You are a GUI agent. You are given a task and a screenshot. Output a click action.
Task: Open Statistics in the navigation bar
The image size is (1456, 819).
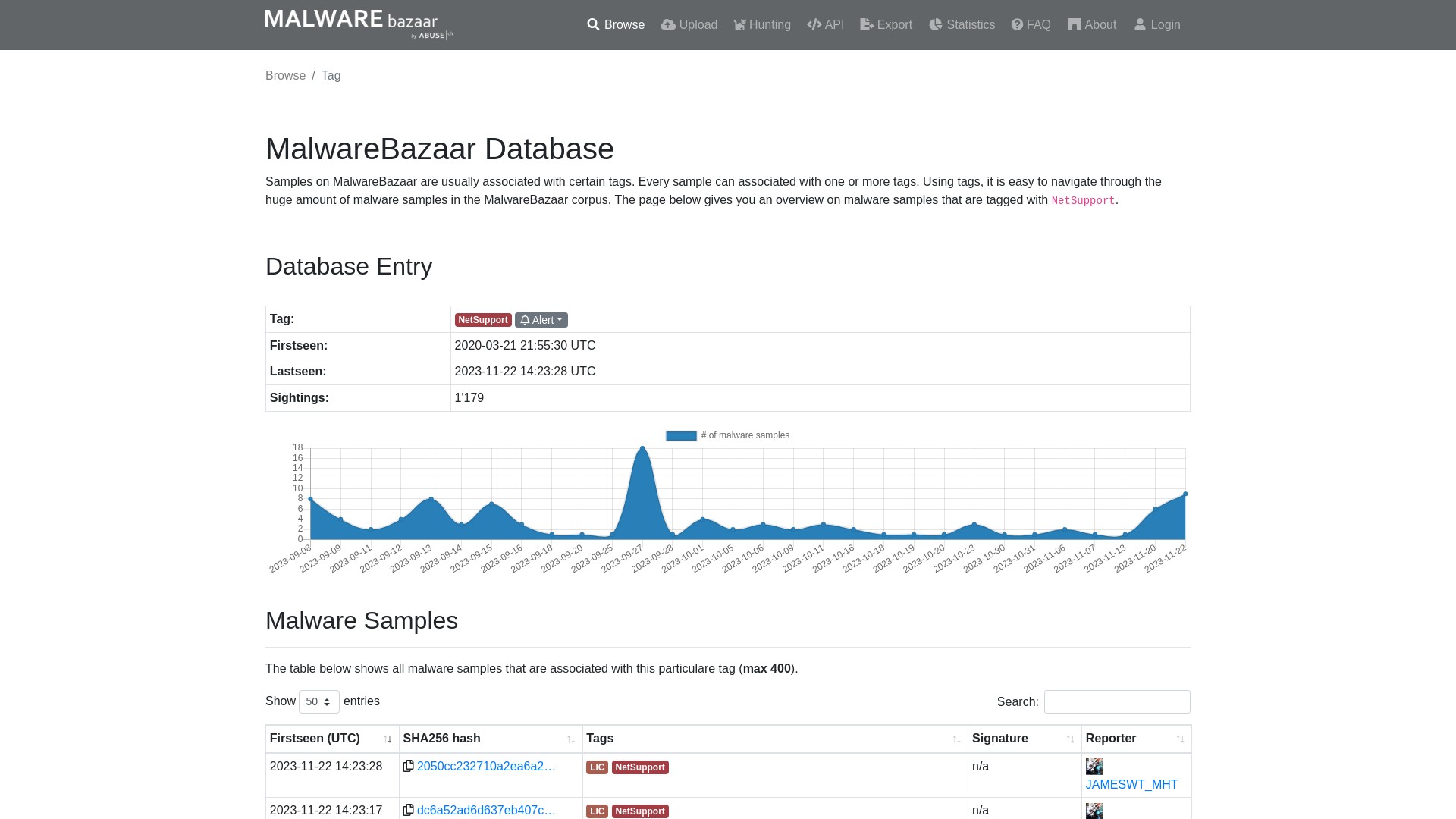(962, 25)
